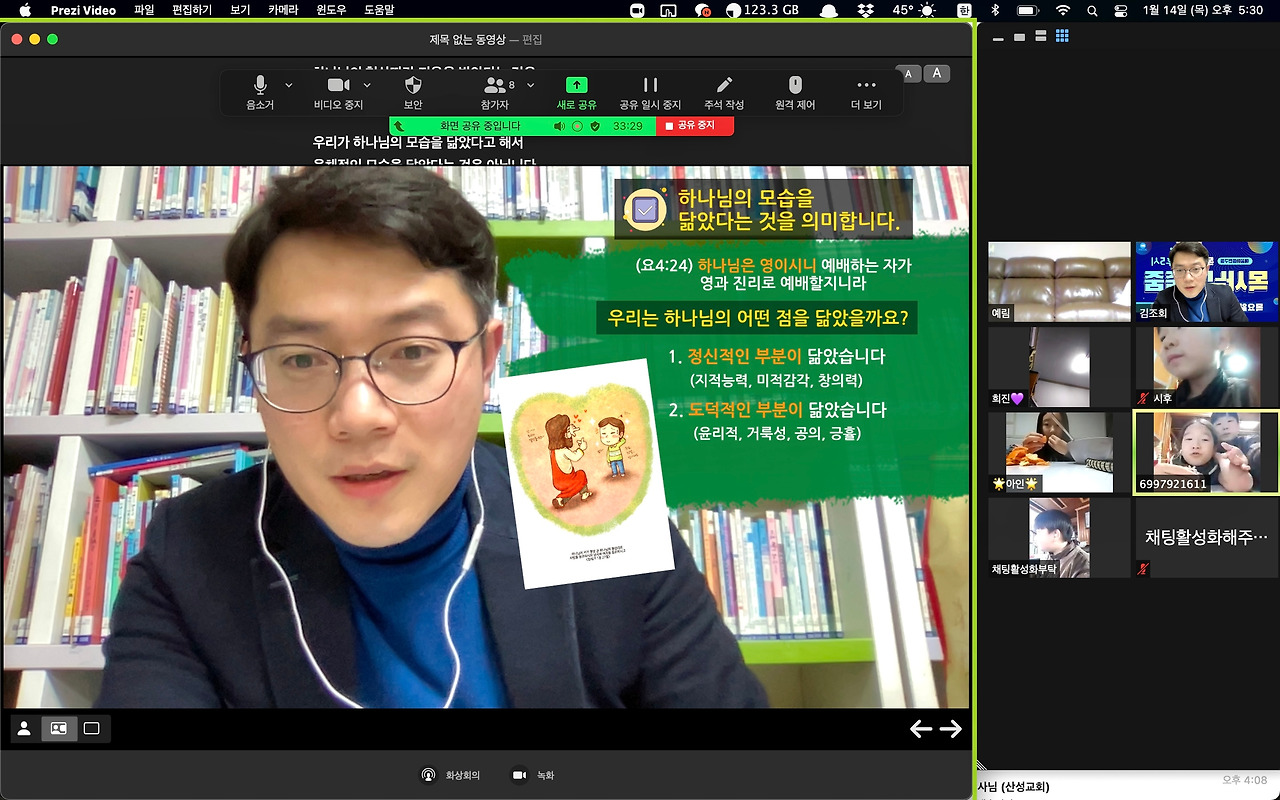Start recording with the 녹화 button

tap(533, 775)
